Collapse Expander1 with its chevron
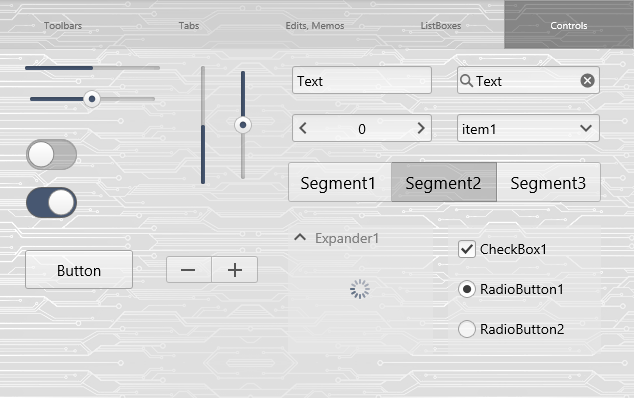 [300, 237]
